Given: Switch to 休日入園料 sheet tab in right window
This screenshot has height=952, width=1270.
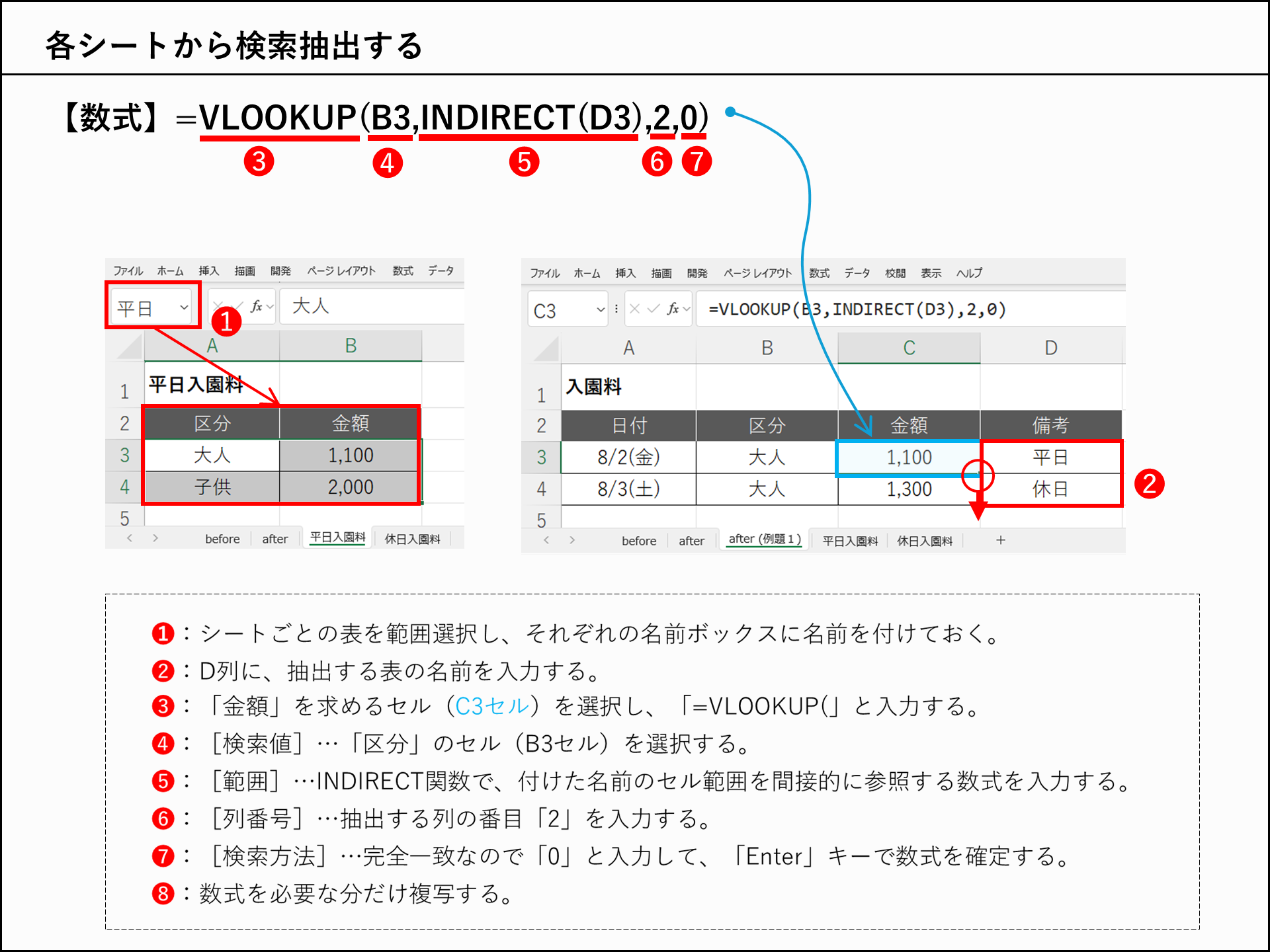Looking at the screenshot, I should (925, 541).
